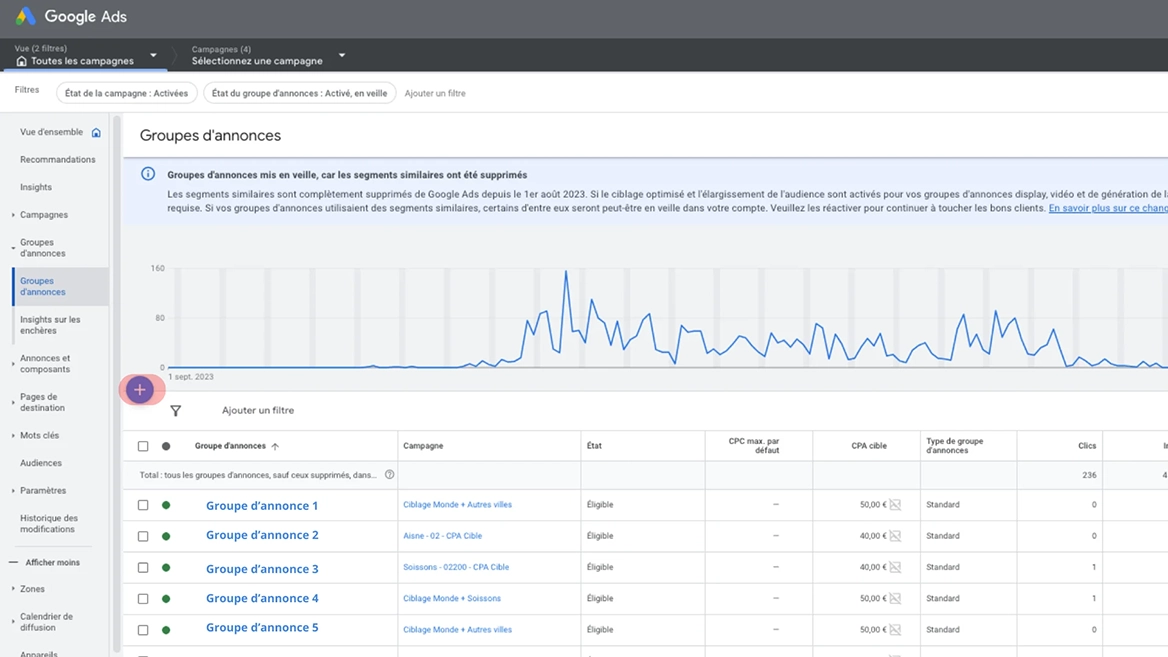Open the Ciblage Monde + Soissons campaign link
The image size is (1168, 657).
coord(451,598)
